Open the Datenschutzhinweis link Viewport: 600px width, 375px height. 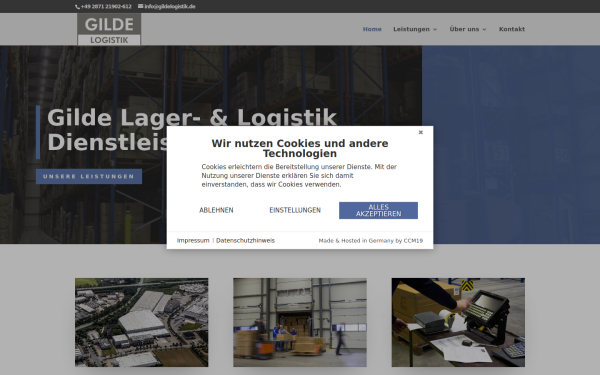point(245,241)
